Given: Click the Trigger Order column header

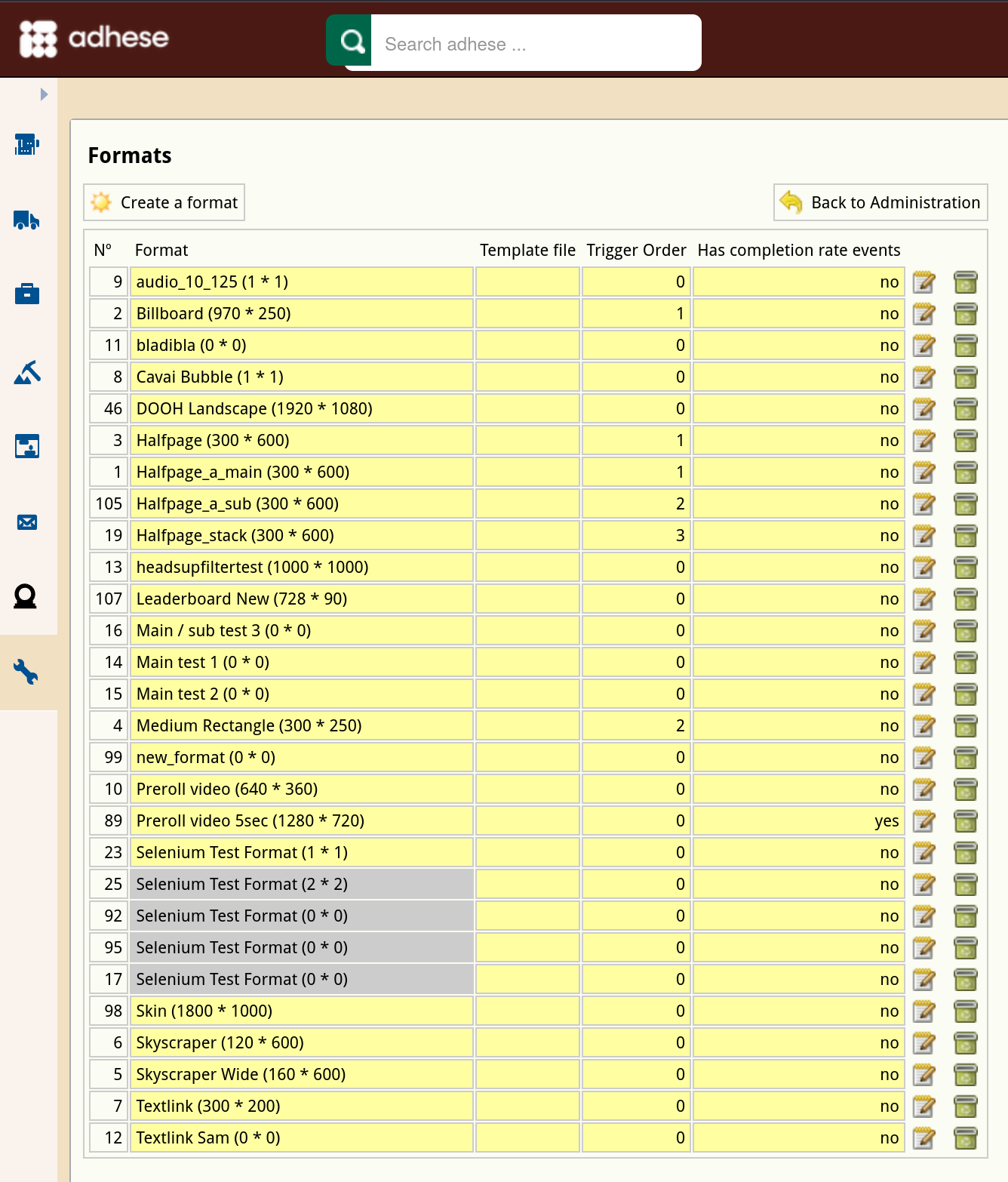Looking at the screenshot, I should [636, 250].
